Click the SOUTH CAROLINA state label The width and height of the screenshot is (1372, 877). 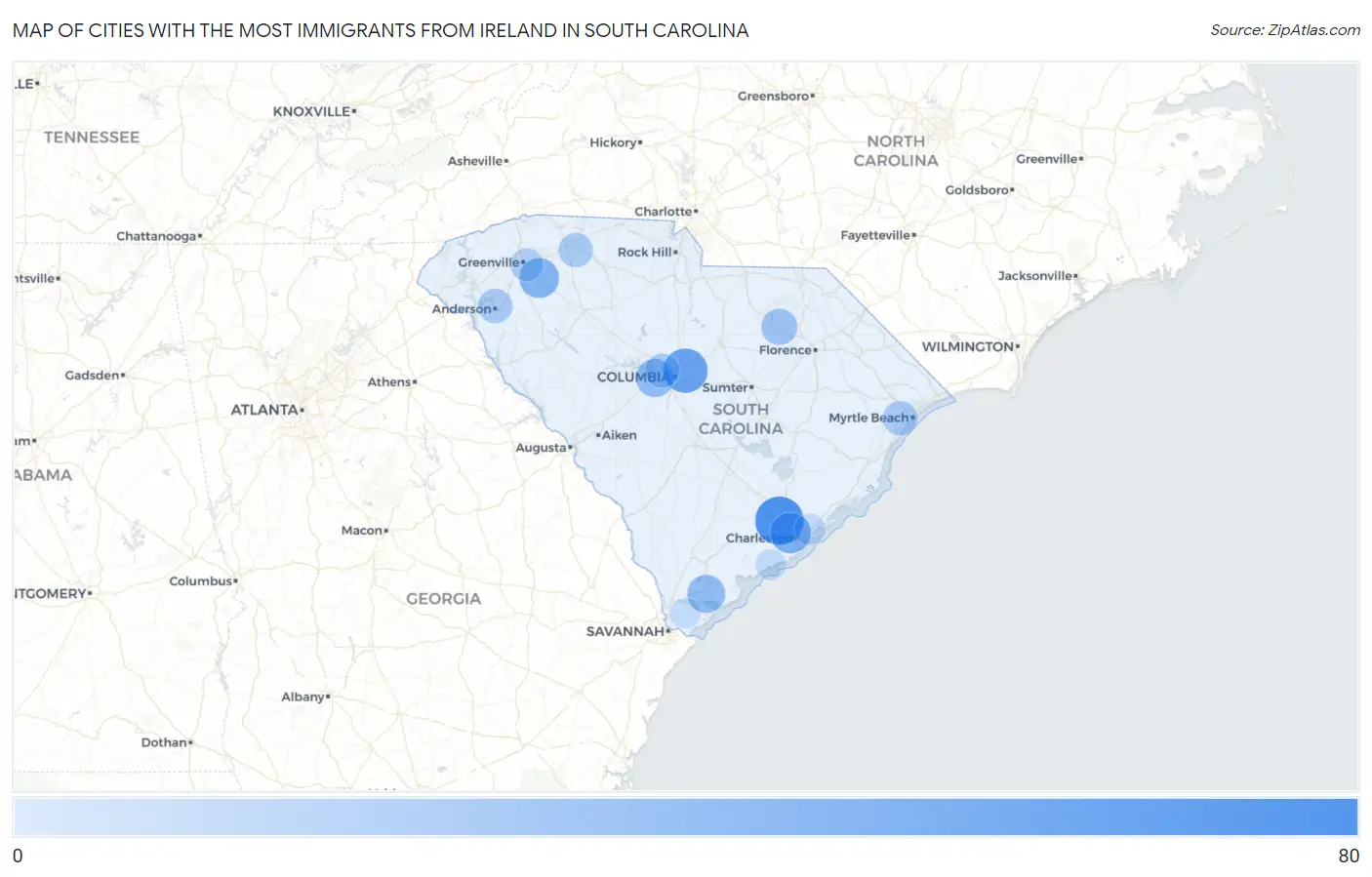(741, 419)
